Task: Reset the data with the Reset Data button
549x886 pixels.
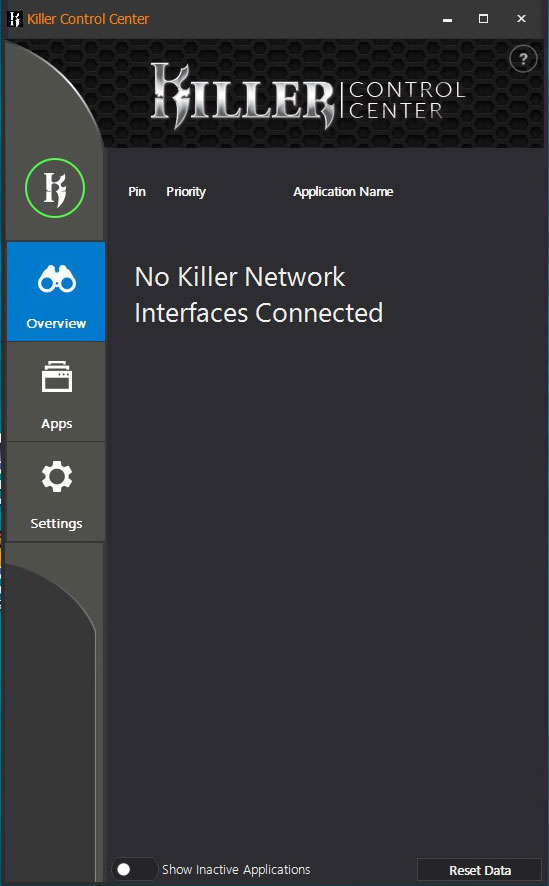Action: 480,870
